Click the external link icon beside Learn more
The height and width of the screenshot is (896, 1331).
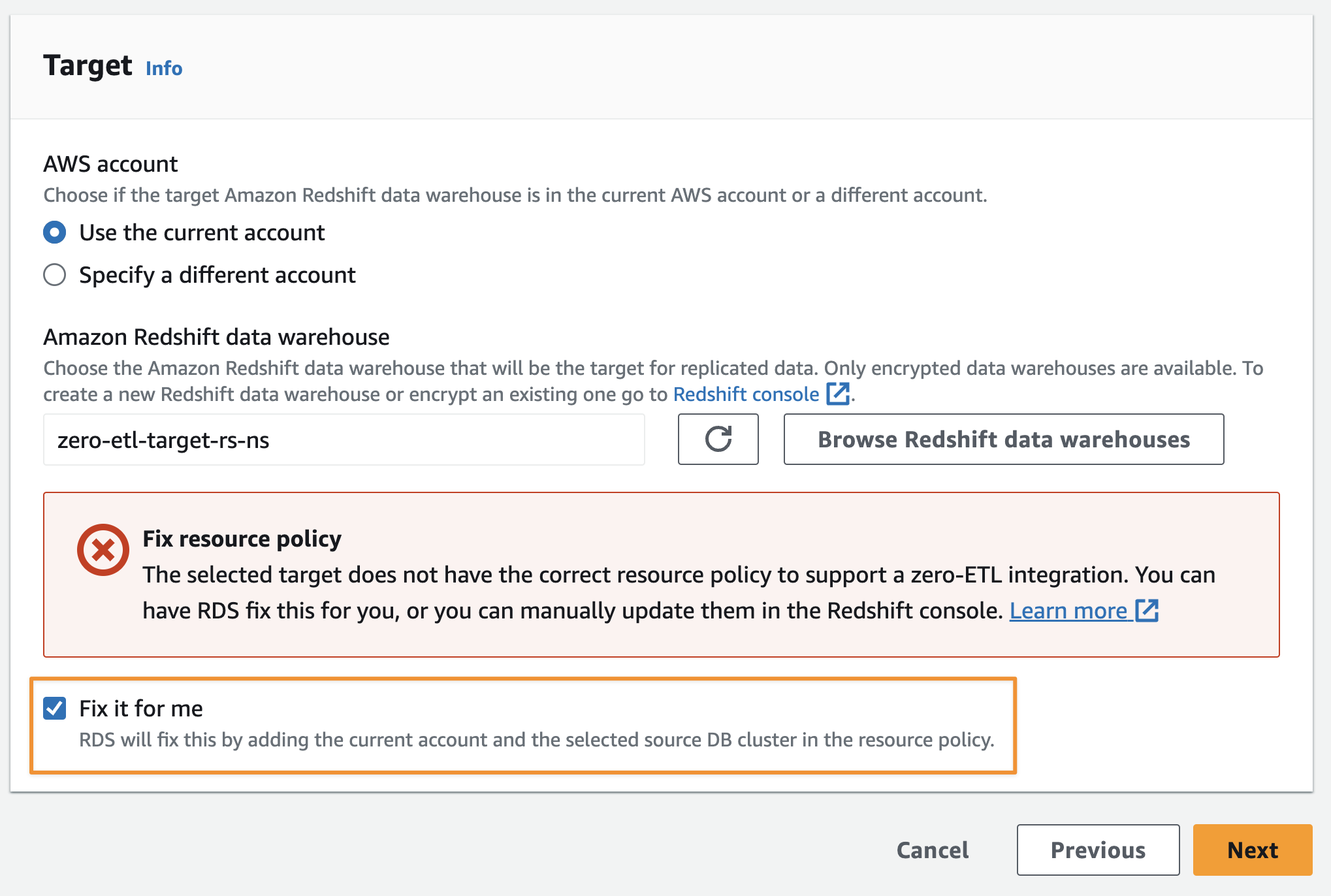pos(1147,611)
